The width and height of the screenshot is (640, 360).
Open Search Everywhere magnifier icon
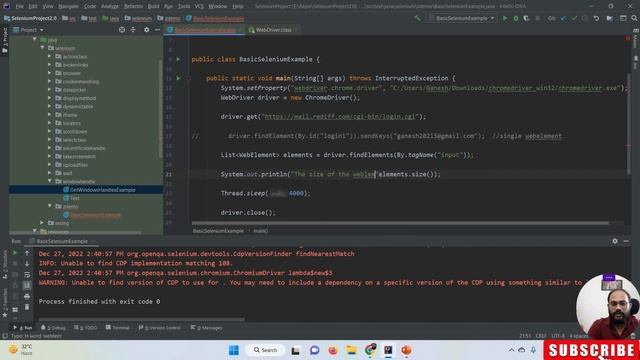[x=634, y=18]
